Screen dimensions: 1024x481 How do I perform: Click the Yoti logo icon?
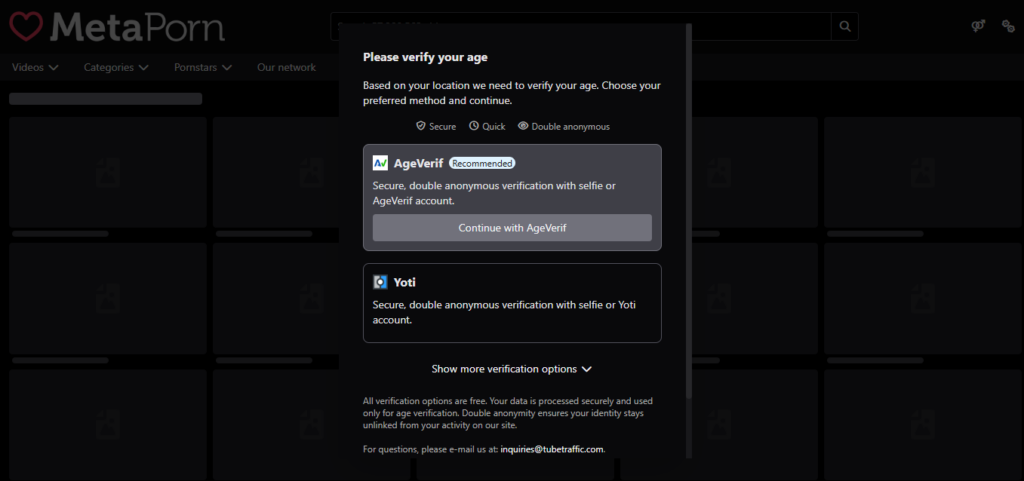[x=380, y=282]
